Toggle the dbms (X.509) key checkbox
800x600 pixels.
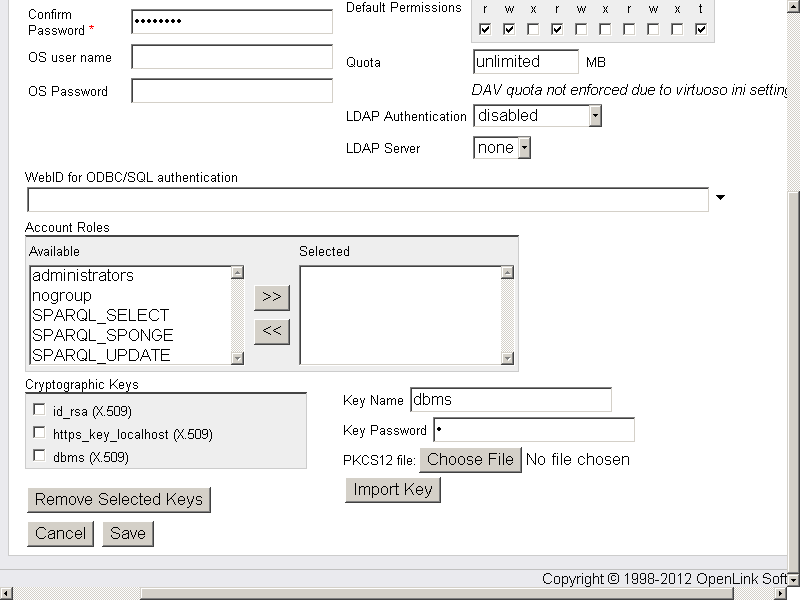(x=39, y=456)
